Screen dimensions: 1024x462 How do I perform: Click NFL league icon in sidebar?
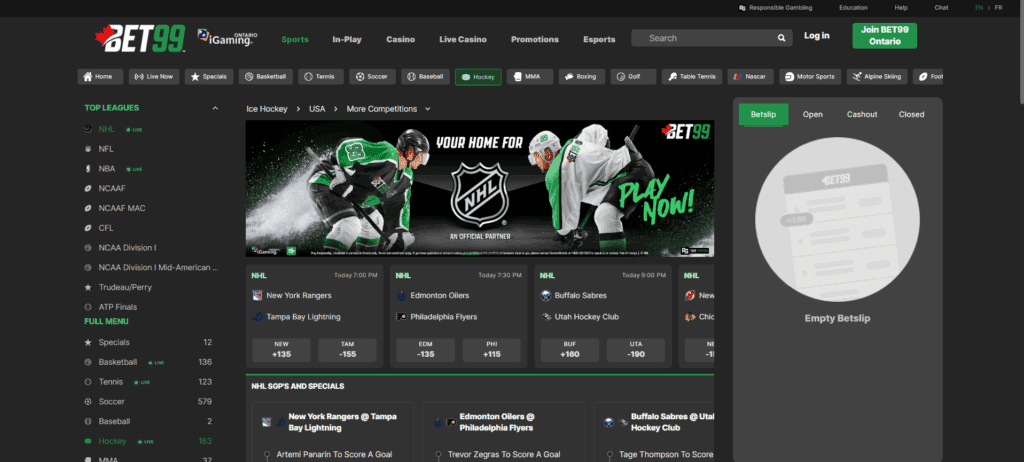coord(88,149)
